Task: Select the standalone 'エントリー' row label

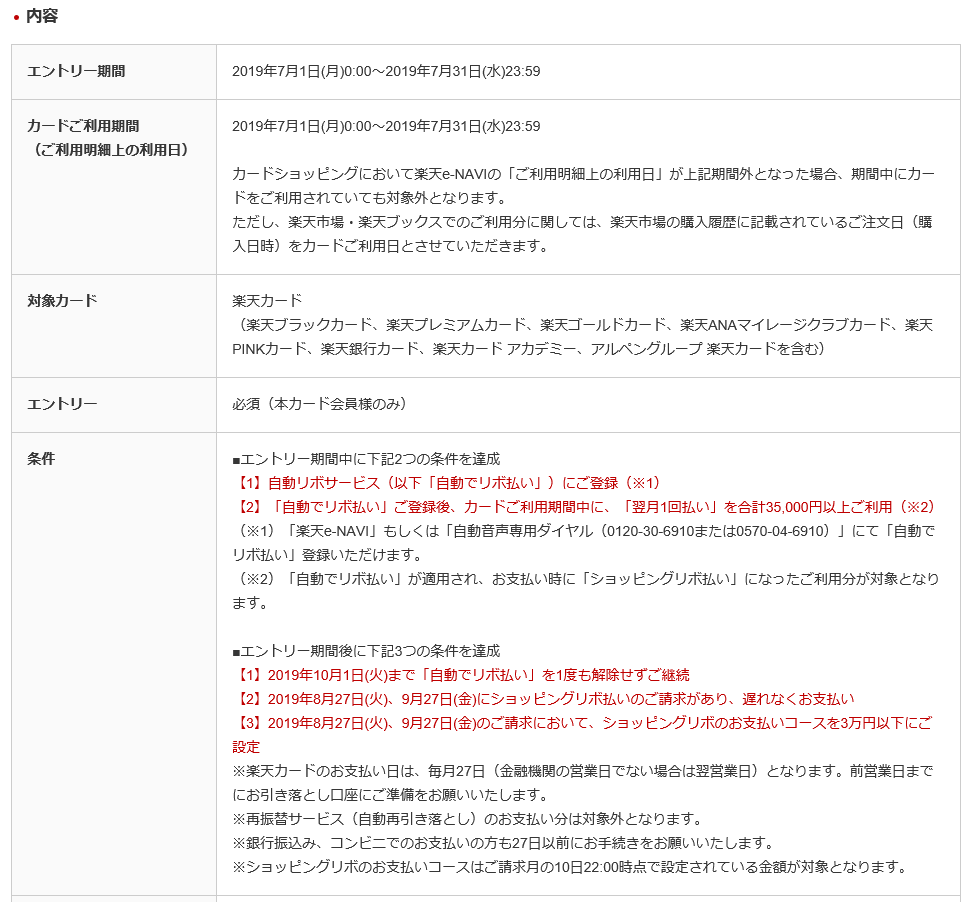Action: click(62, 404)
